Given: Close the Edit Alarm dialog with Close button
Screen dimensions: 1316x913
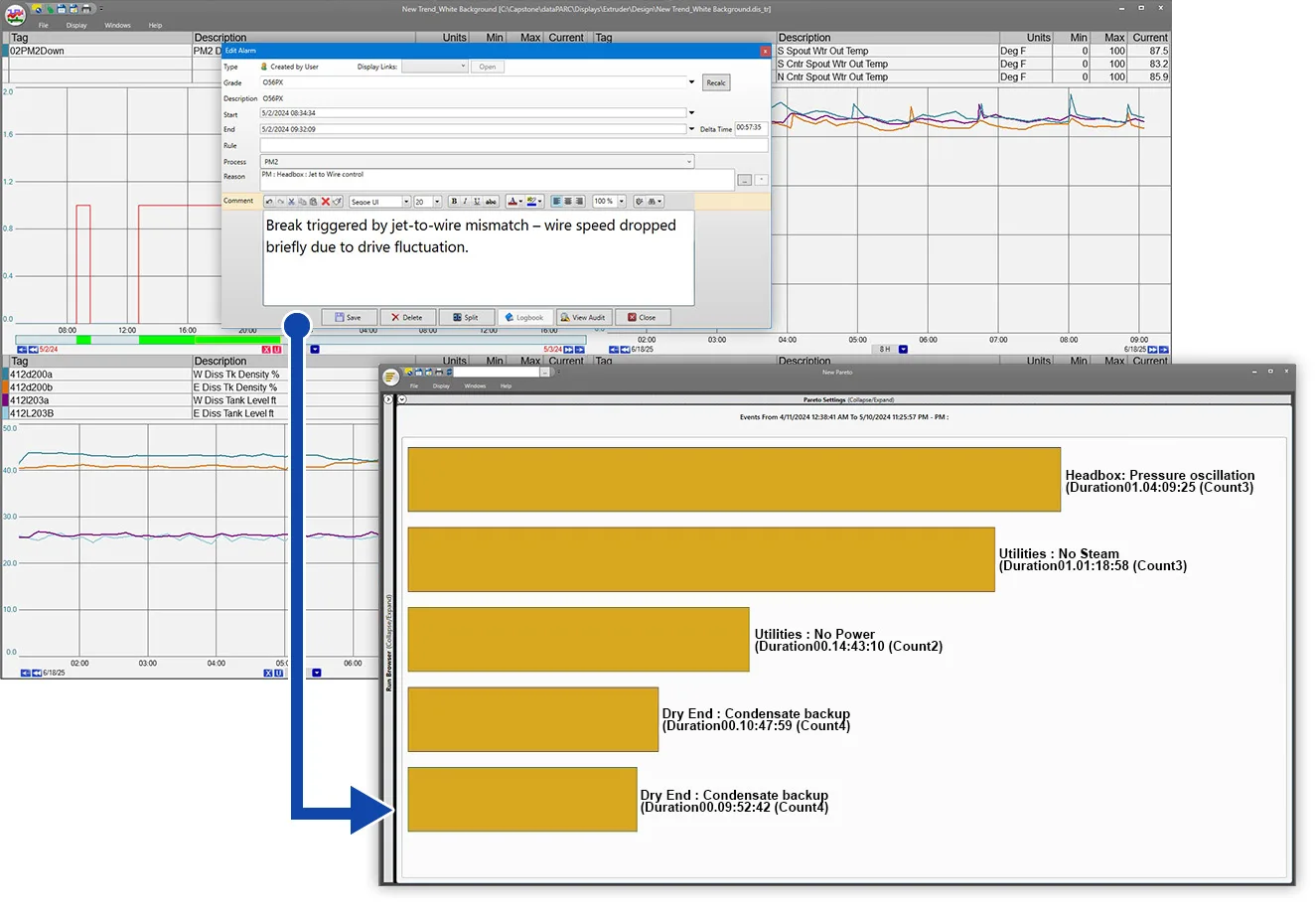Looking at the screenshot, I should point(643,317).
